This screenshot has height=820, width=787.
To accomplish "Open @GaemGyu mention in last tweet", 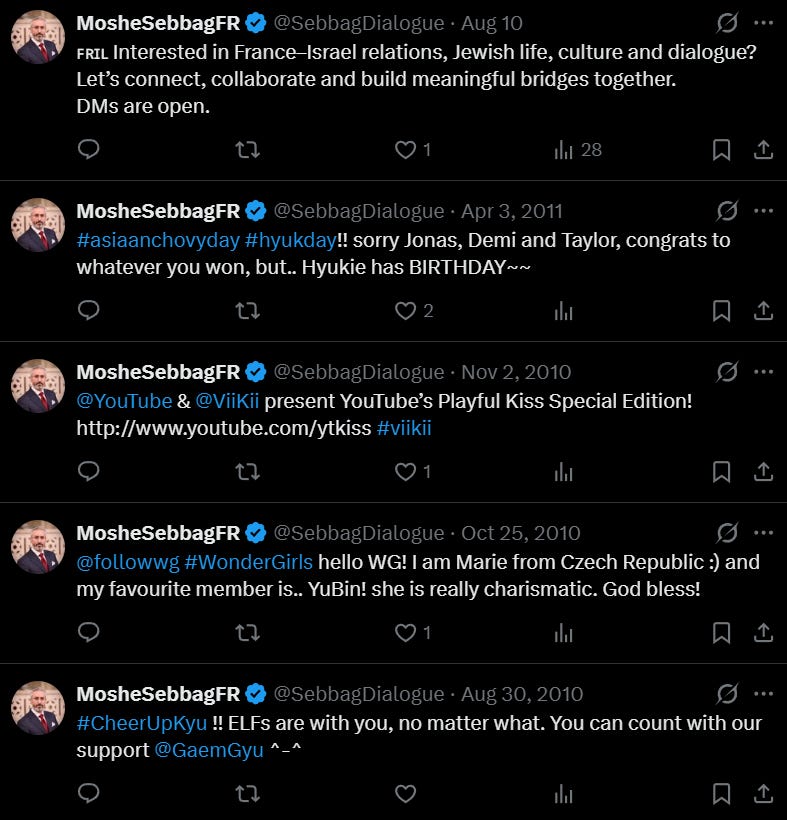I will [x=209, y=750].
